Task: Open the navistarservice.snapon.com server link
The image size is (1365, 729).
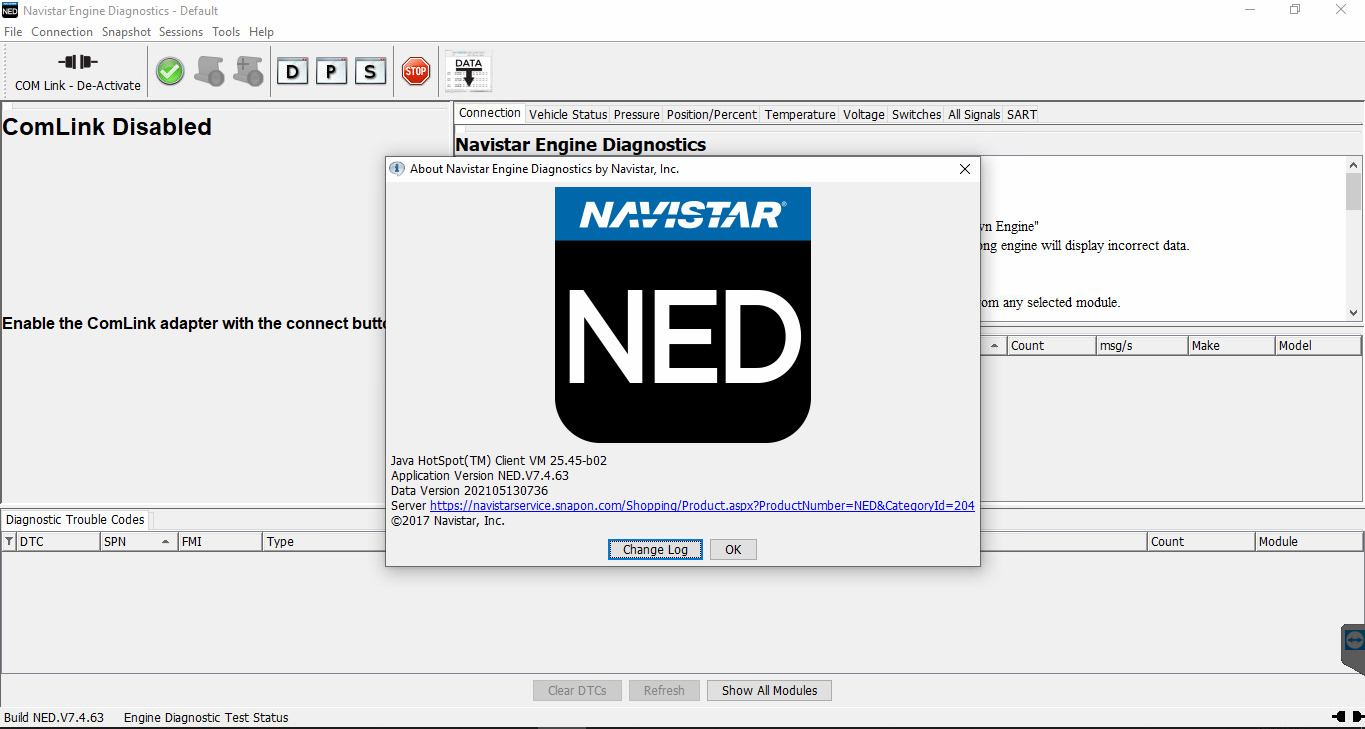Action: coord(702,506)
